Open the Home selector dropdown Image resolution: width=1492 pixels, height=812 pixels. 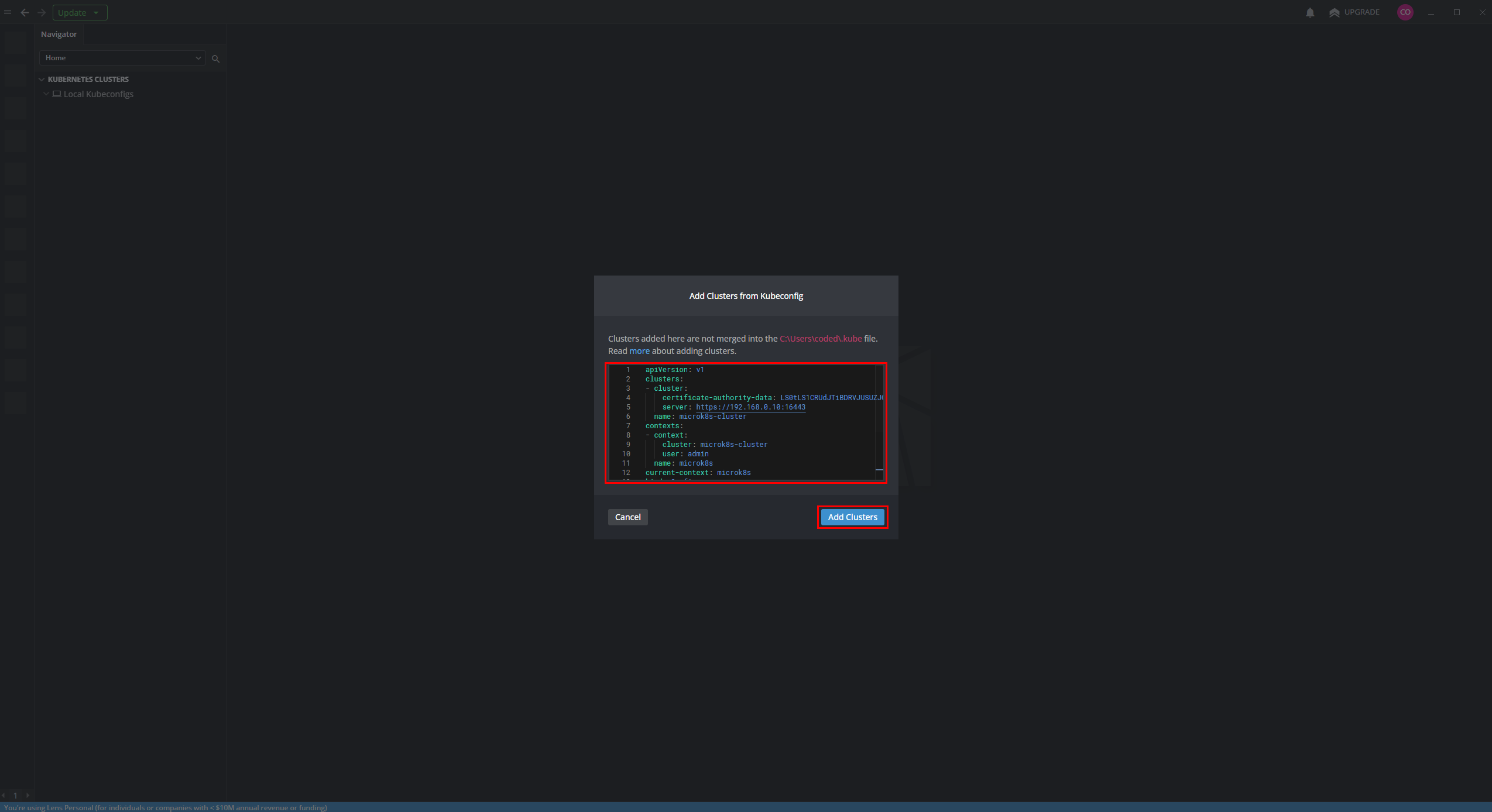[x=122, y=58]
